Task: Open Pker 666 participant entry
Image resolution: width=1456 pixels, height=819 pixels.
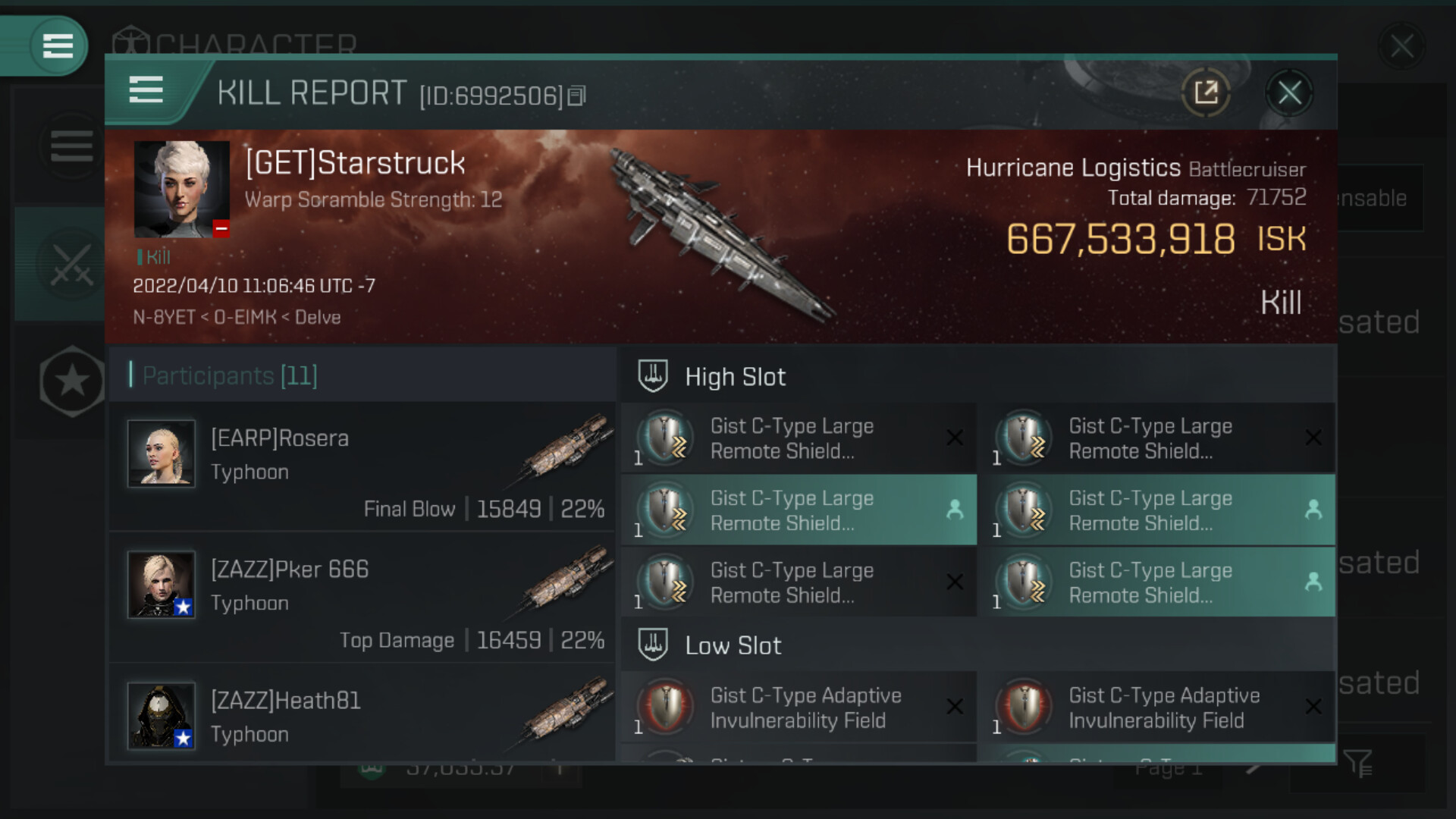Action: (x=362, y=598)
